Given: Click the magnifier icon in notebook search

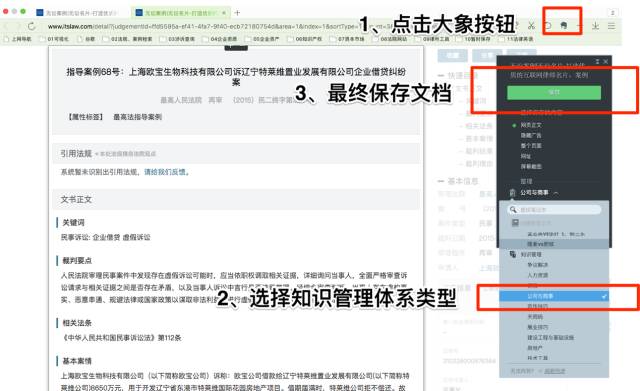Looking at the screenshot, I should coord(513,210).
